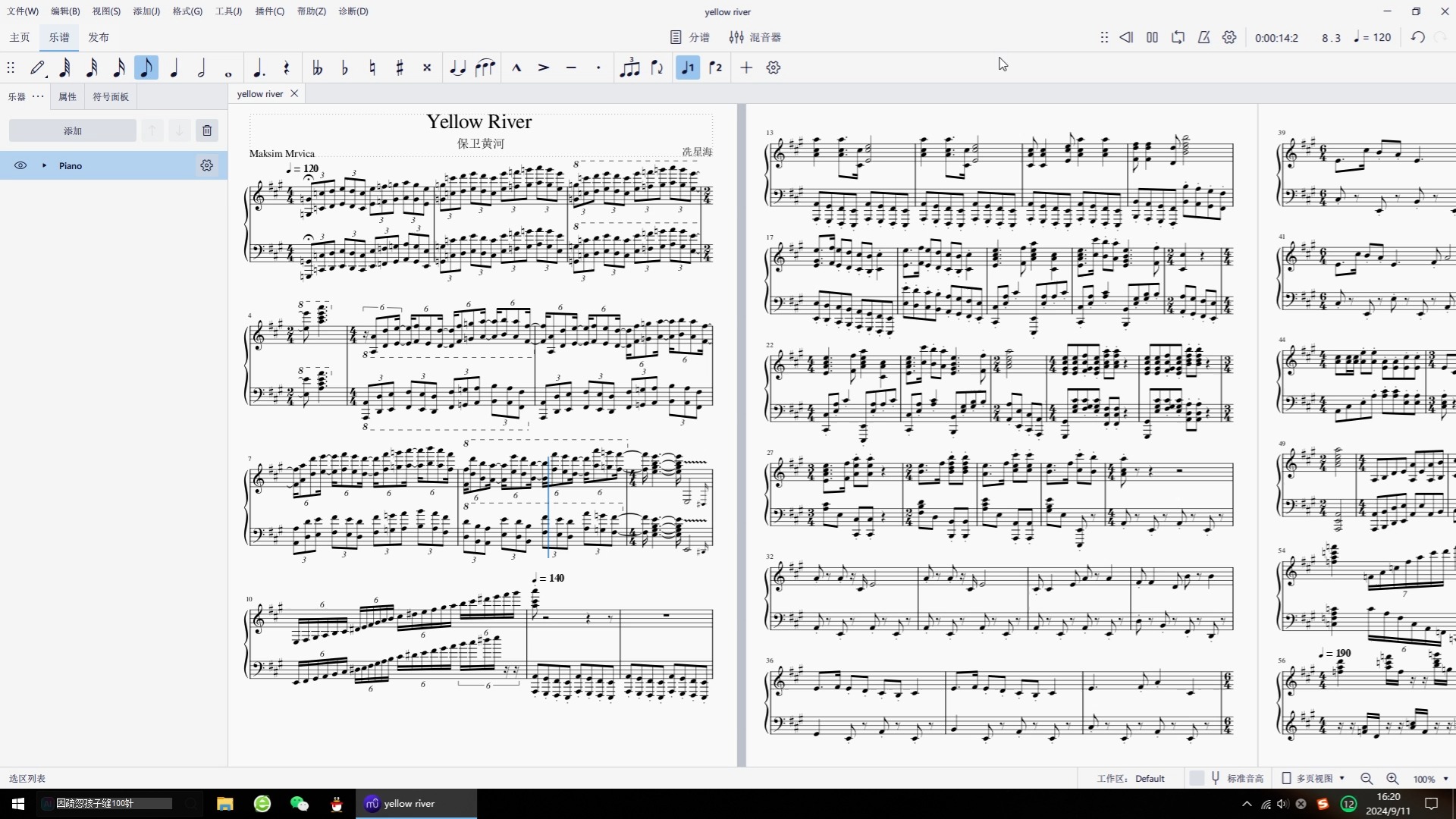This screenshot has width=1456, height=819.
Task: Start playback with play/pause button
Action: tap(1153, 37)
